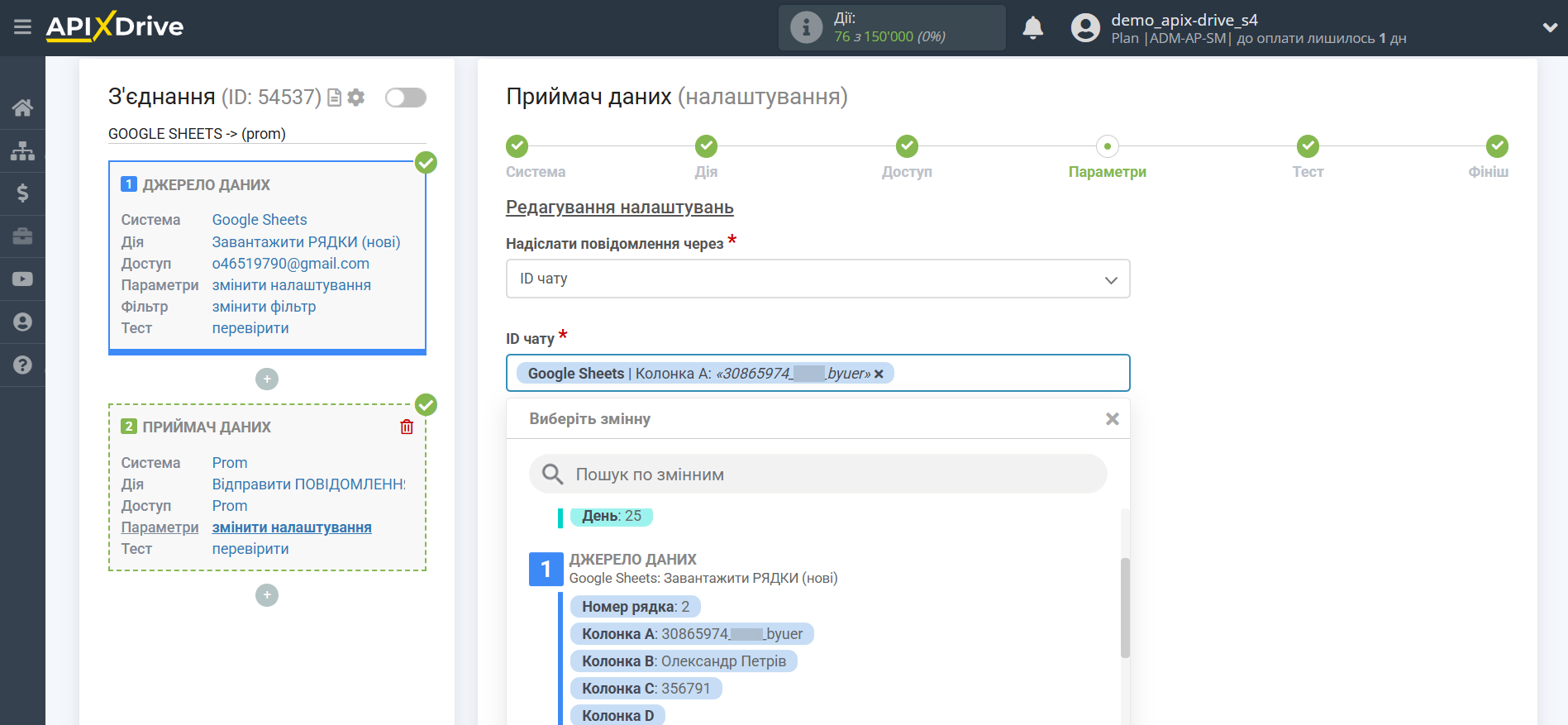This screenshot has width=1568, height=725.
Task: Select 'Колонка B: Олександр Петрів' variable
Action: tap(684, 661)
